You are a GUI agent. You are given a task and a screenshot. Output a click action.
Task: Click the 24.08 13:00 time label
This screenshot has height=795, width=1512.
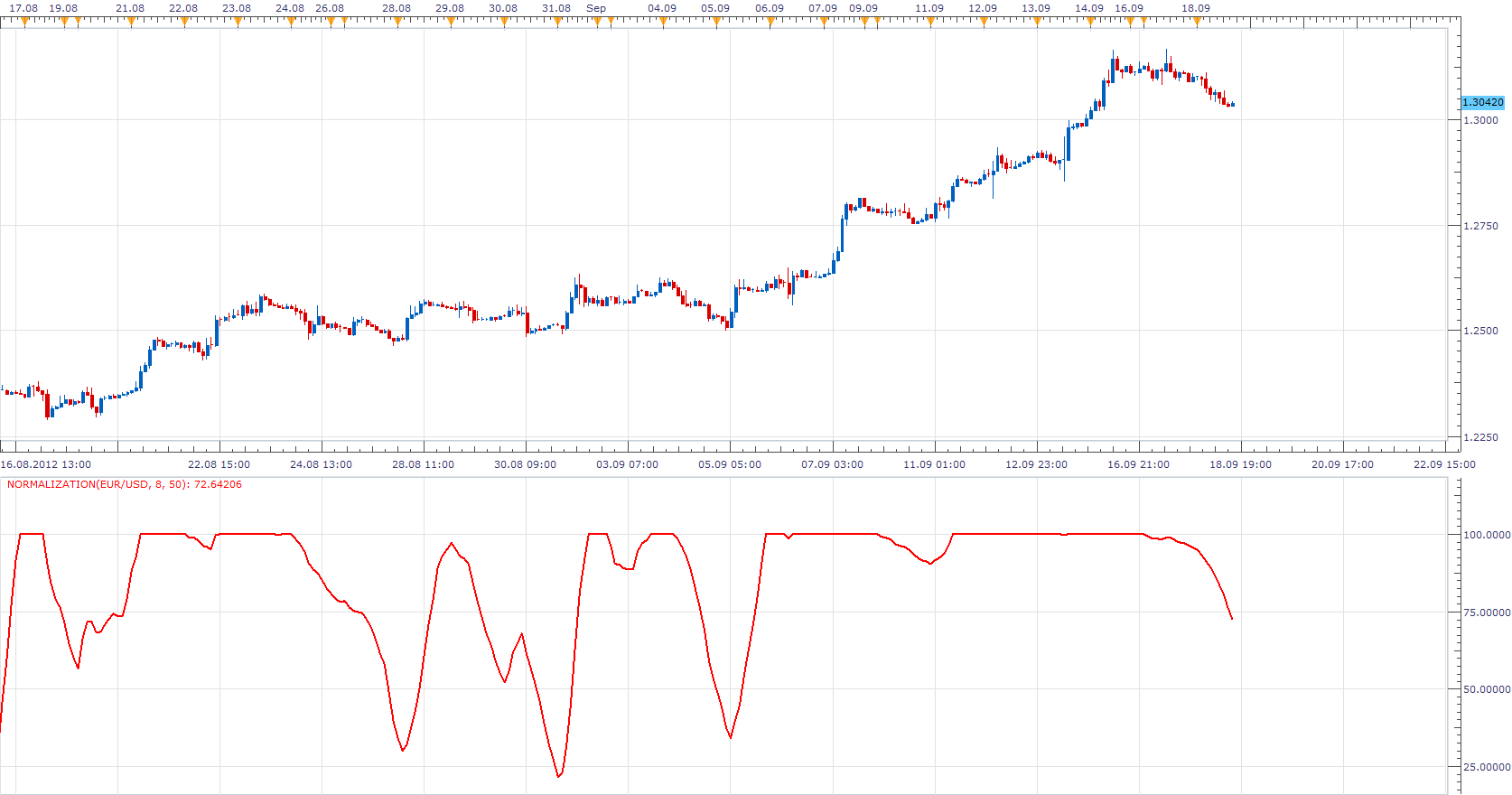point(321,464)
